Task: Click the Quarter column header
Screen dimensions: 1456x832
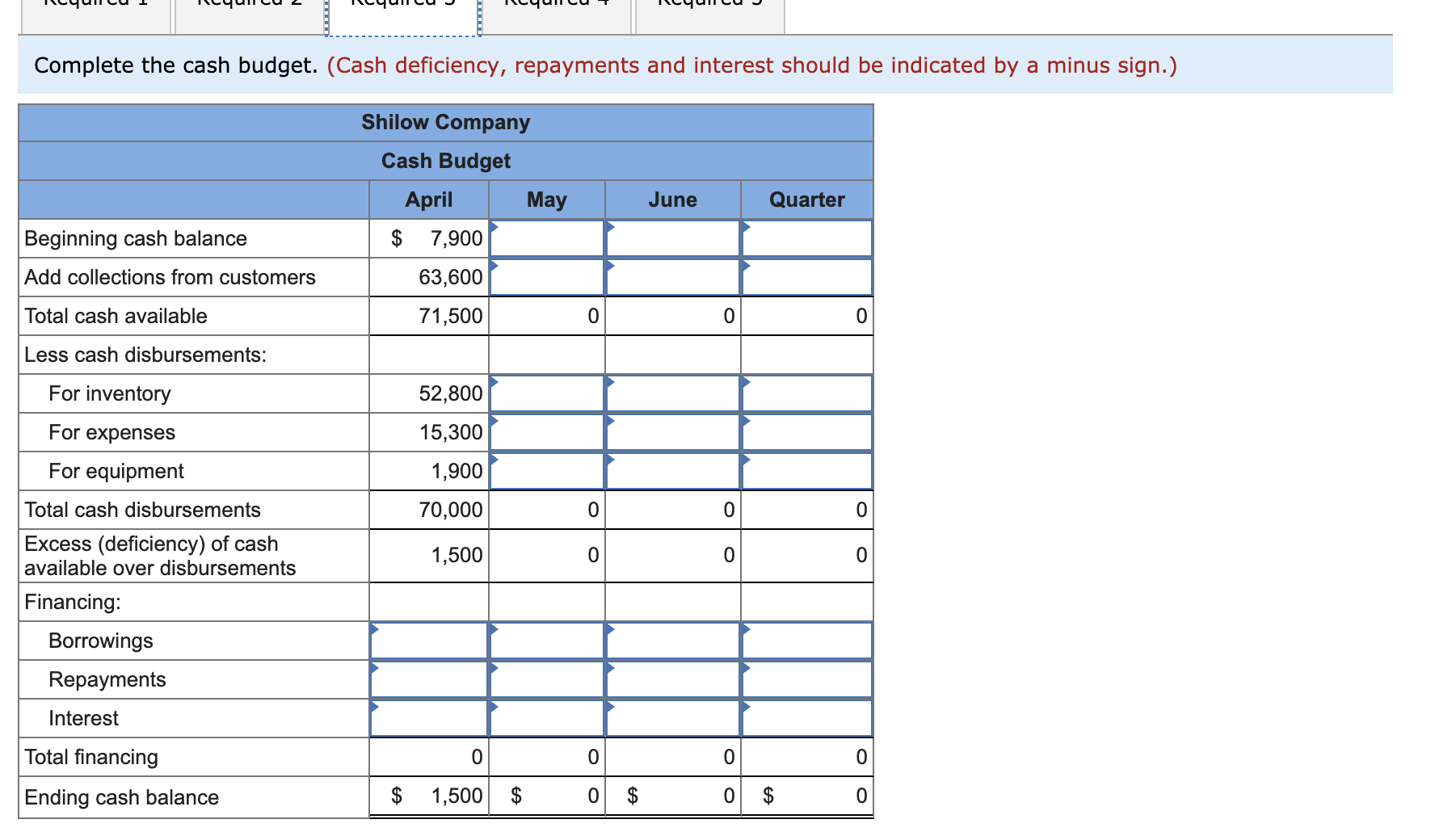Action: click(x=807, y=200)
